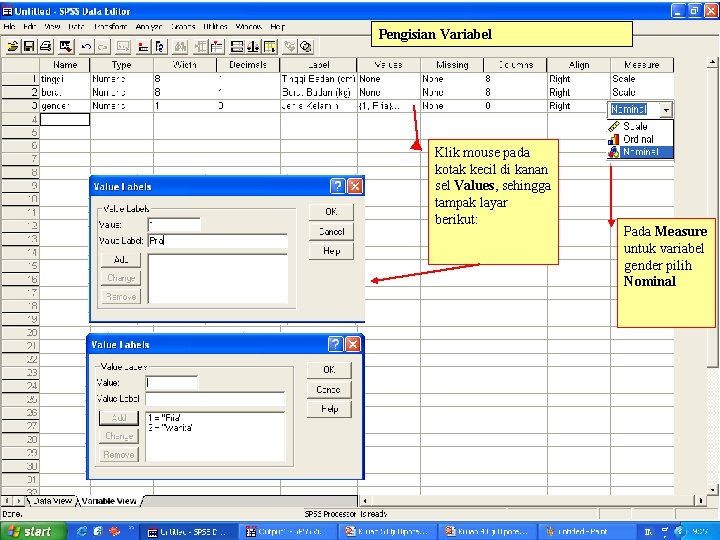The height and width of the screenshot is (540, 720).
Task: Open the File menu
Action: click(9, 27)
